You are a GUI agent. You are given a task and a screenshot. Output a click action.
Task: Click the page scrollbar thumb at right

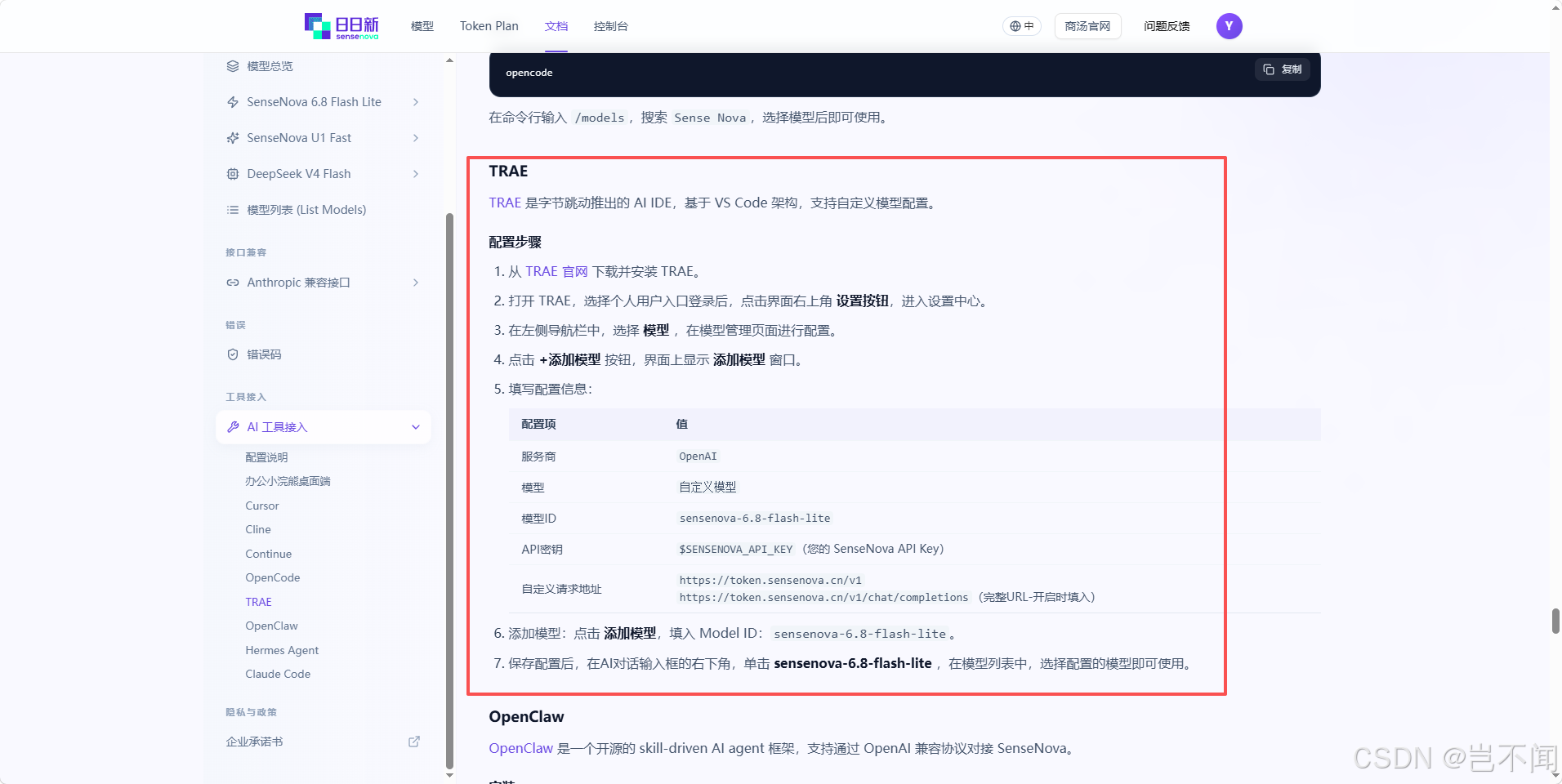tap(1555, 621)
